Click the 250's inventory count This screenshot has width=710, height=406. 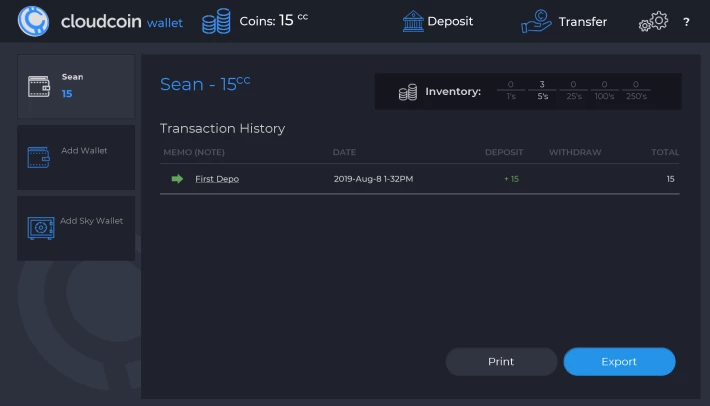pyautogui.click(x=636, y=90)
